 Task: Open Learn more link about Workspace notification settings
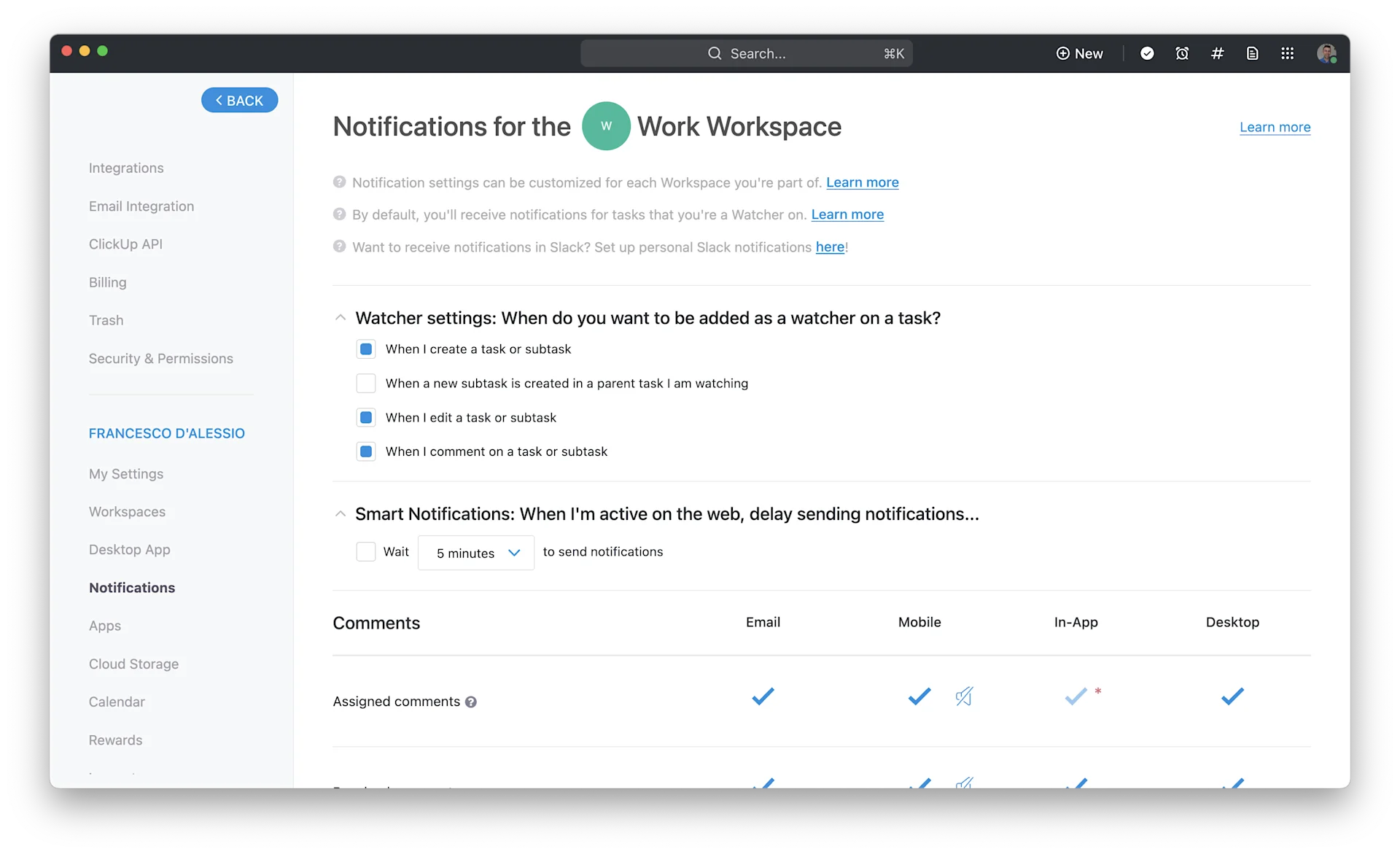click(862, 182)
